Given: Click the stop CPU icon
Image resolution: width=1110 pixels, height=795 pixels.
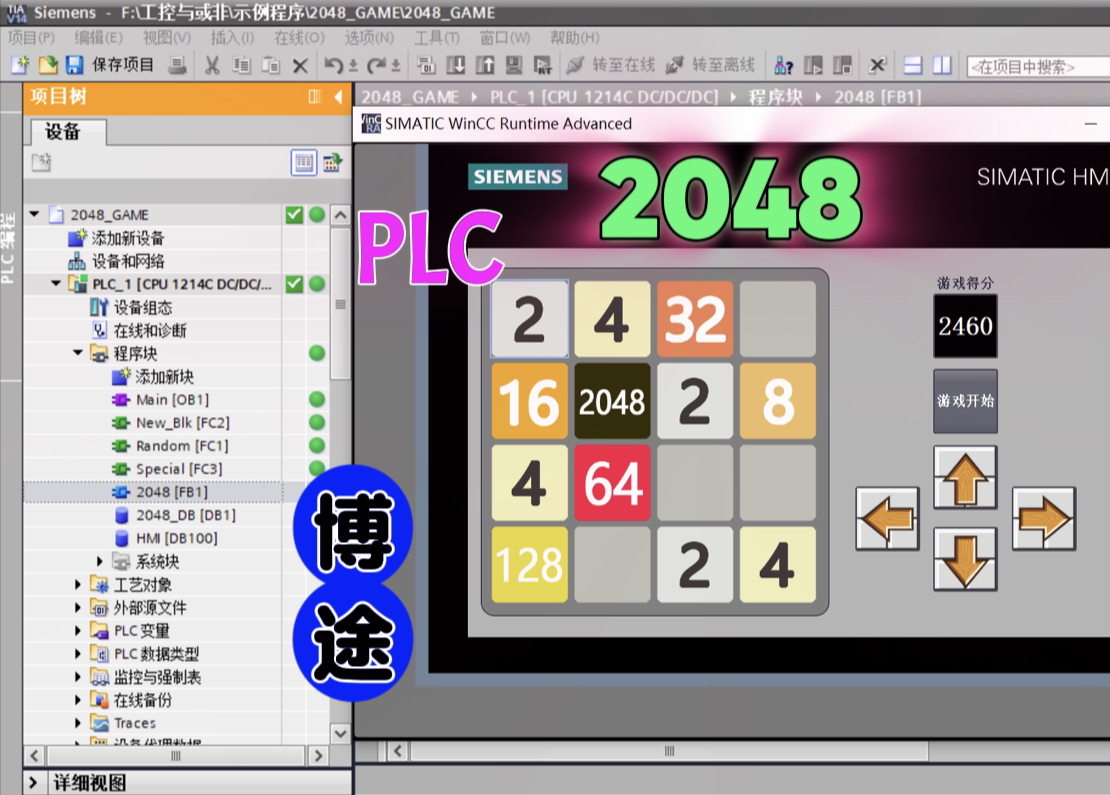Looking at the screenshot, I should coord(842,66).
